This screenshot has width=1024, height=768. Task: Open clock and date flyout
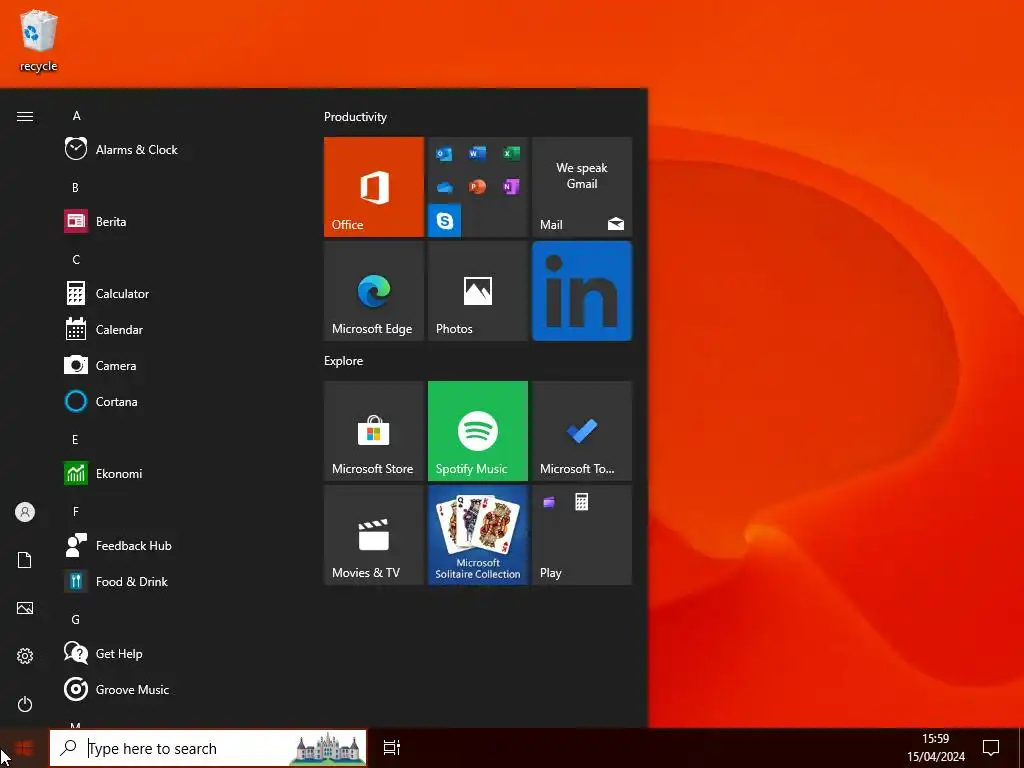[936, 748]
